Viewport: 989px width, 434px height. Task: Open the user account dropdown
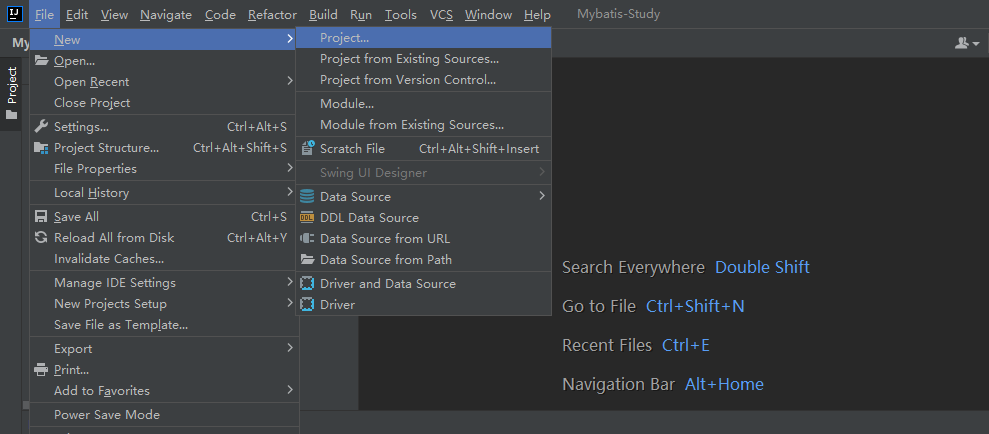966,43
